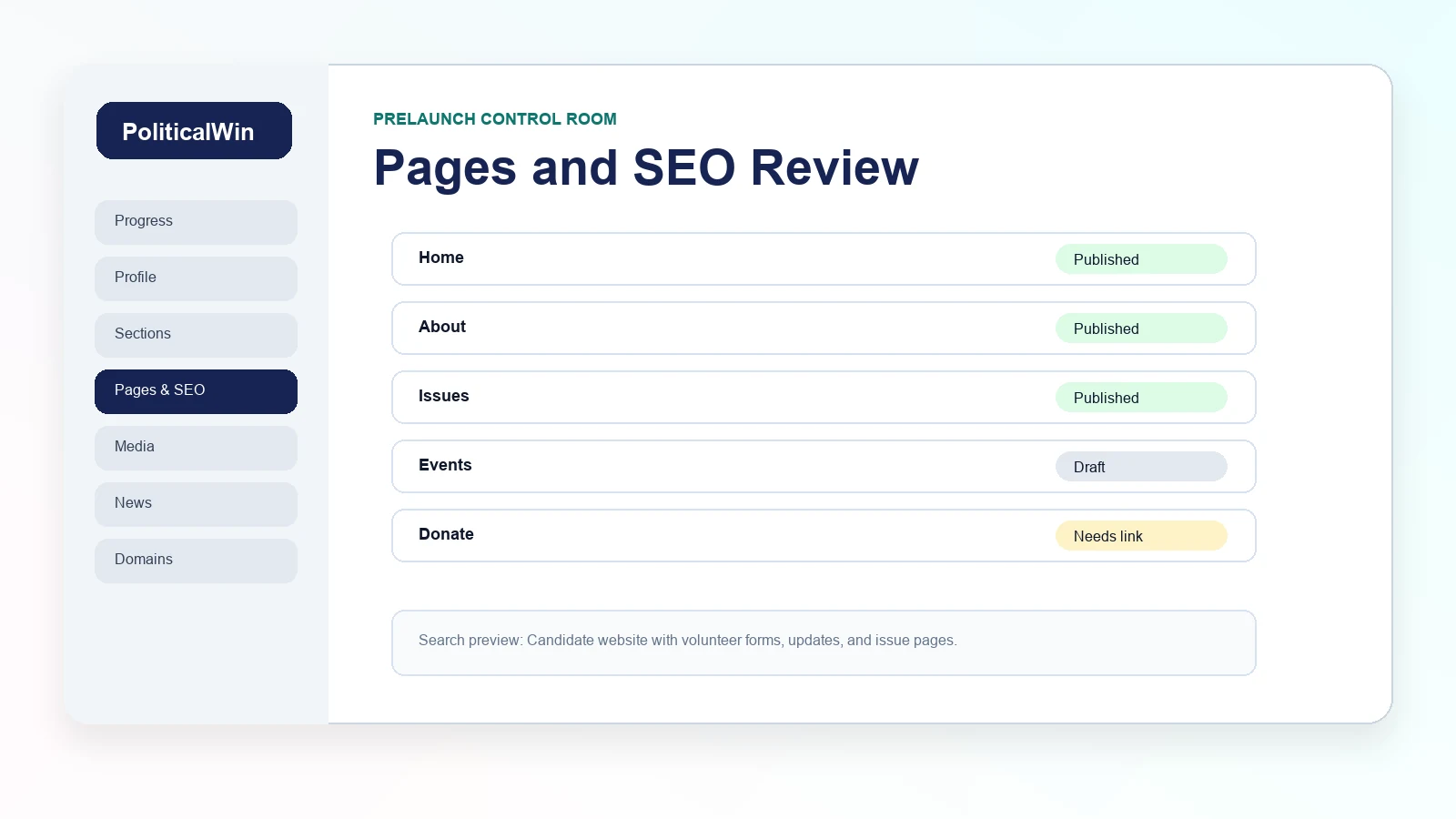Click the Pages and SEO Review heading

[646, 167]
